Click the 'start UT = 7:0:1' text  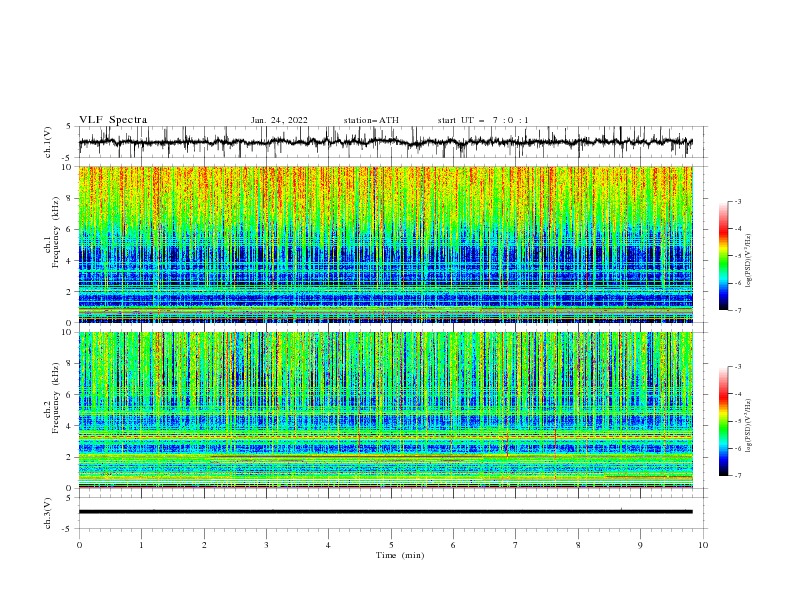pyautogui.click(x=483, y=120)
